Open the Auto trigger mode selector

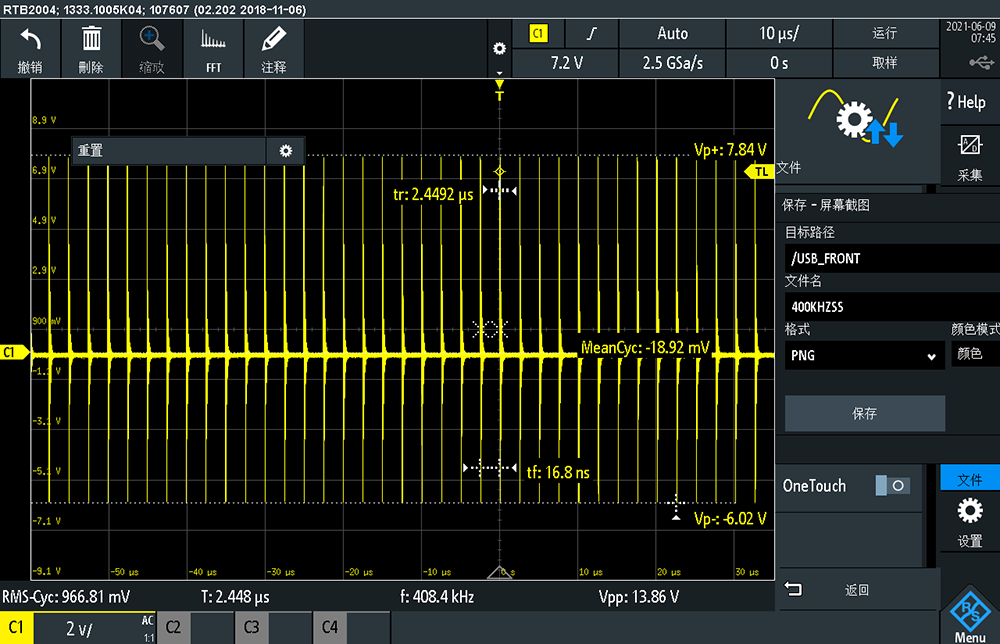tap(672, 34)
